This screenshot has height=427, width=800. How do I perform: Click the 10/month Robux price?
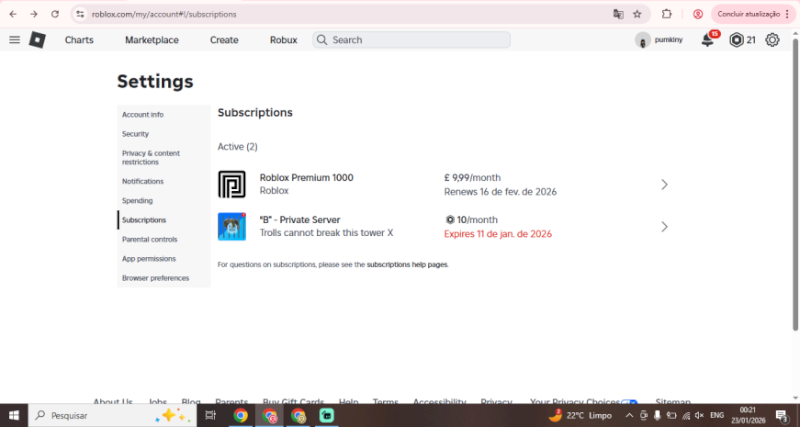[471, 220]
